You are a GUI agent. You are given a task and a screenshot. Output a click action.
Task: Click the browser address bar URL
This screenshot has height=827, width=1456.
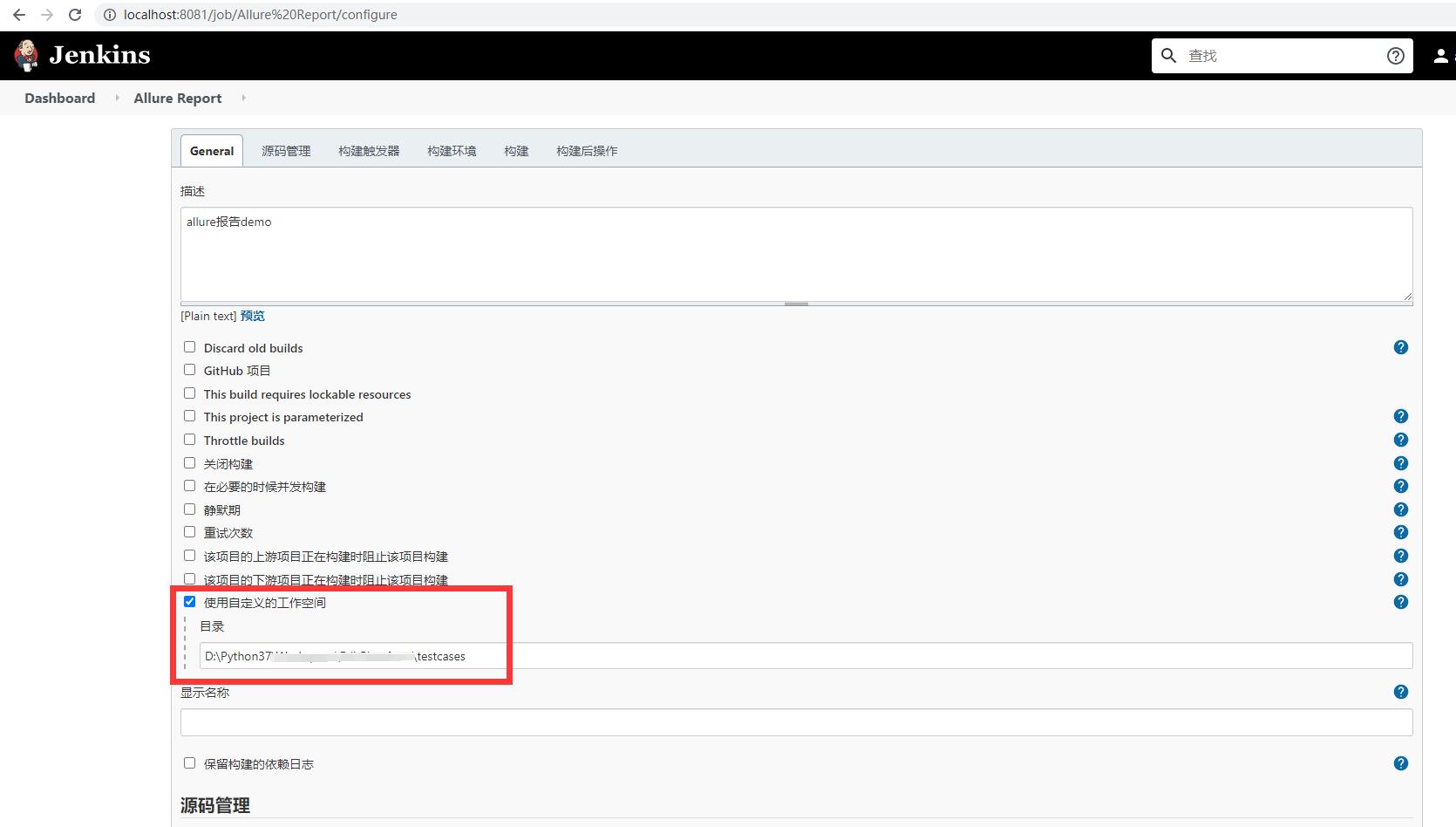(261, 15)
